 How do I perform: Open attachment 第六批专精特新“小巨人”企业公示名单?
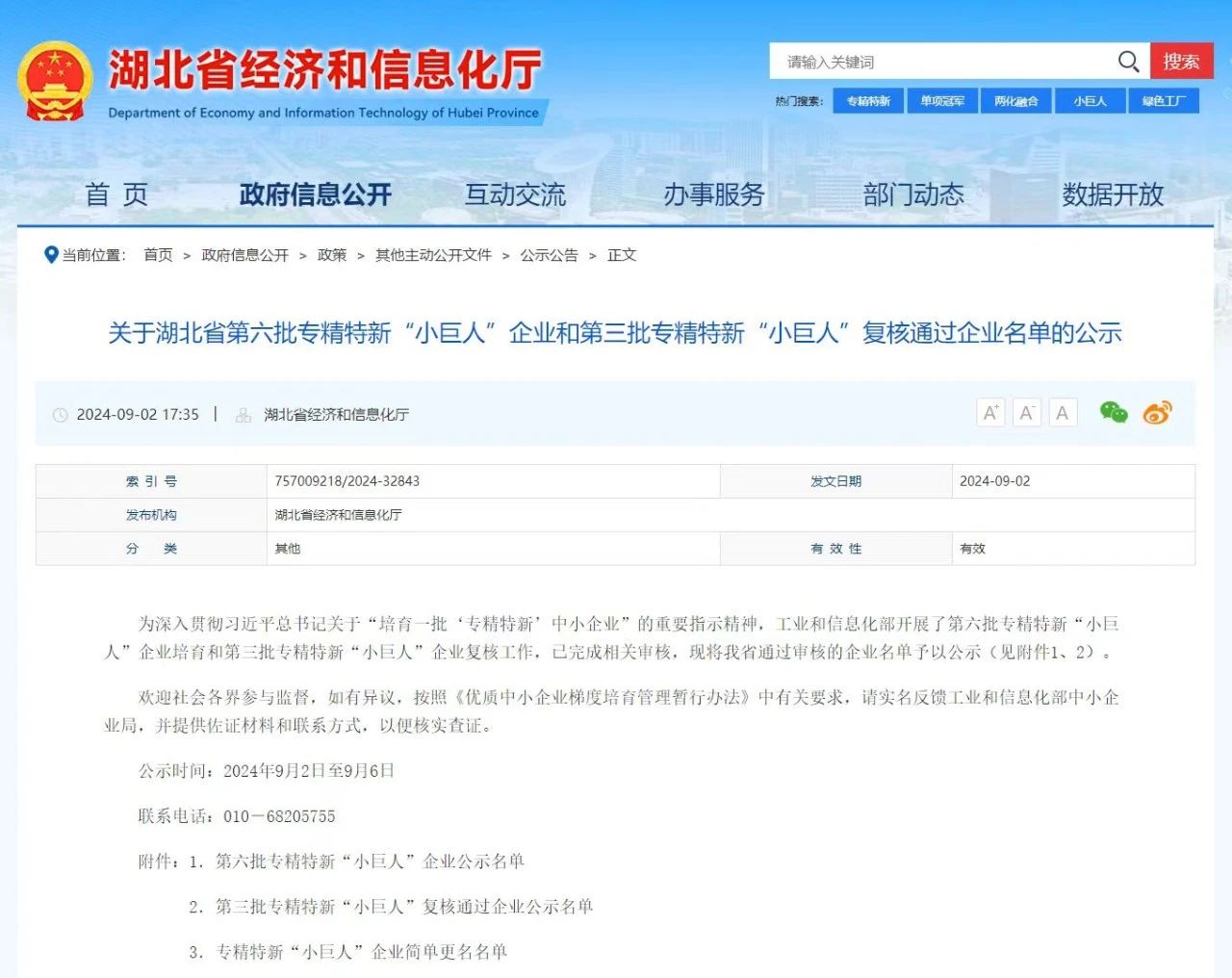pyautogui.click(x=370, y=862)
